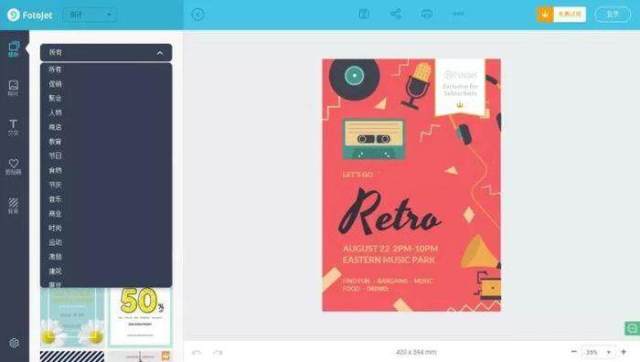Select the Text tool in the sidebar

click(x=13, y=127)
